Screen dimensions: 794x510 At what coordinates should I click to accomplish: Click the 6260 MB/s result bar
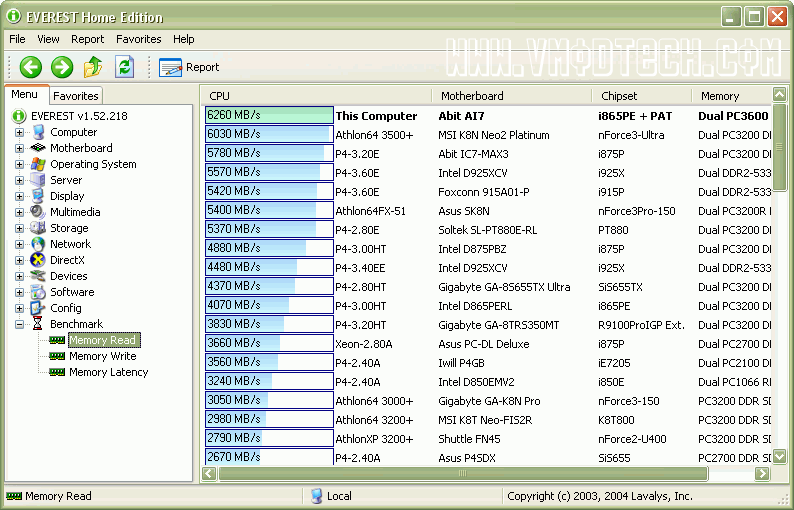(x=269, y=115)
